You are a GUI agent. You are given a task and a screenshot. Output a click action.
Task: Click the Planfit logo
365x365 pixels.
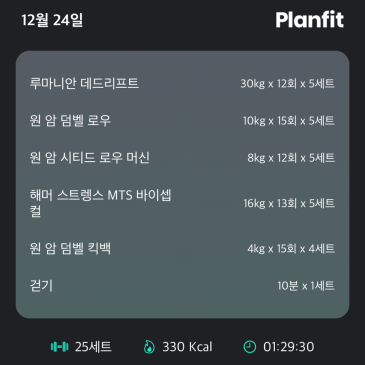309,20
